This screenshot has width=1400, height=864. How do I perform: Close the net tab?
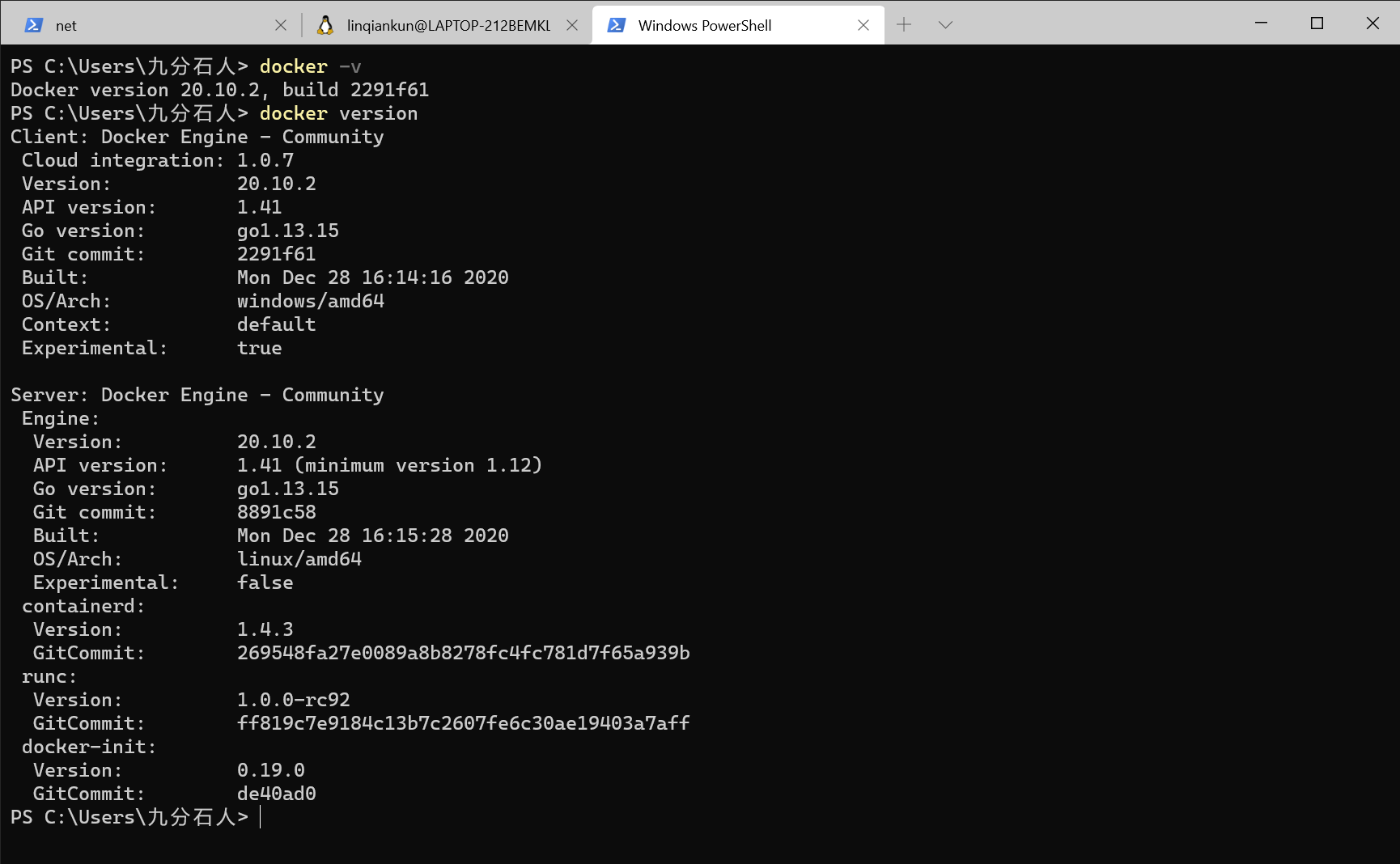click(x=281, y=25)
